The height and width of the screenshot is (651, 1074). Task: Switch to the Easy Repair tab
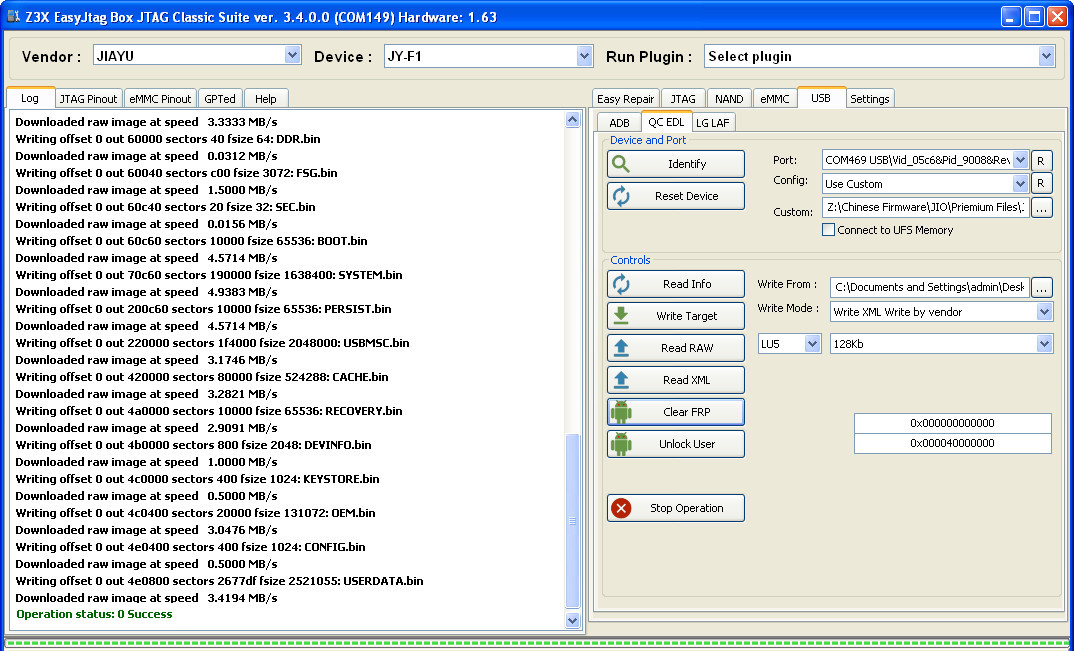tap(625, 99)
